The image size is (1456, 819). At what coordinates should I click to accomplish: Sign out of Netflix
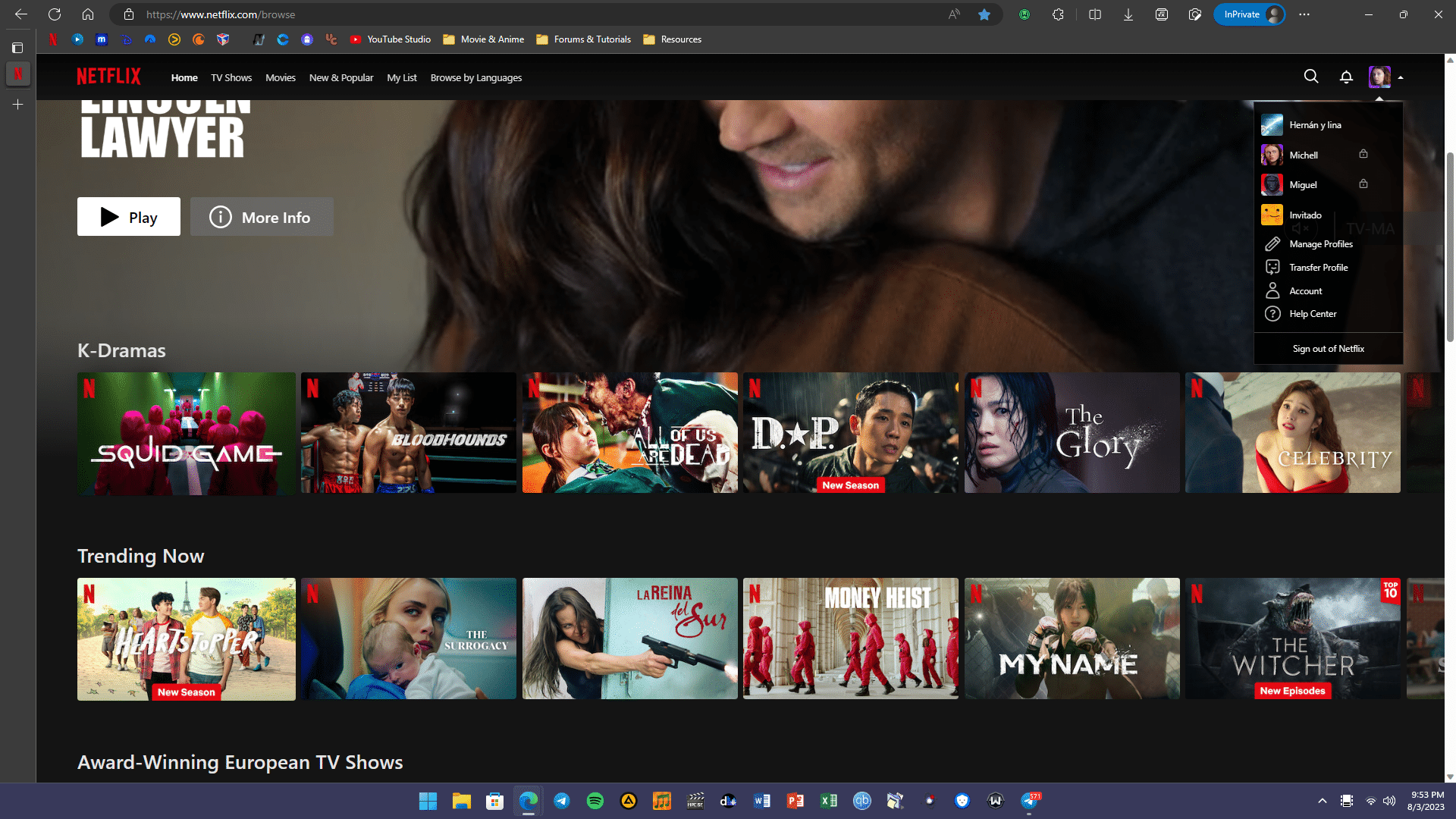1328,349
